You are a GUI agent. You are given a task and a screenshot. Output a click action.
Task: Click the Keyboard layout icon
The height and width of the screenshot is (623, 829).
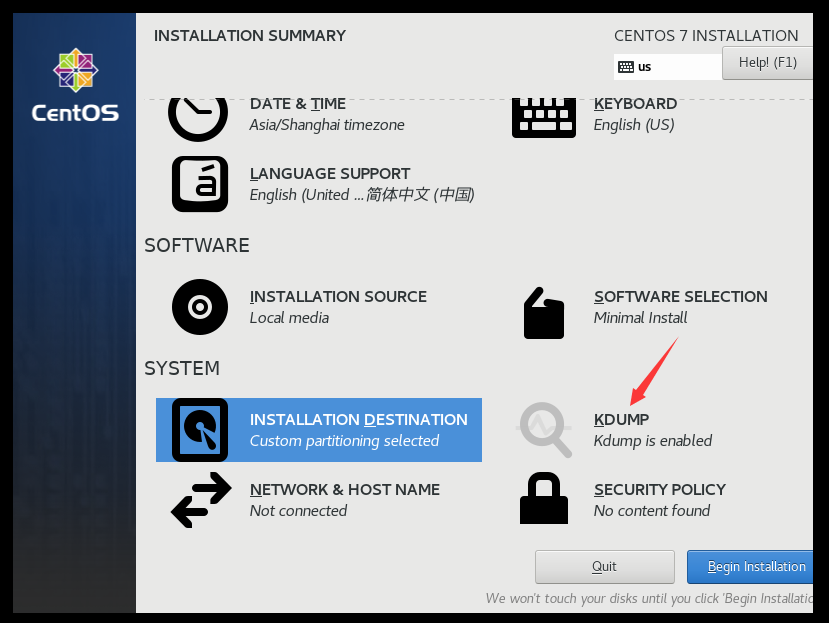[544, 118]
